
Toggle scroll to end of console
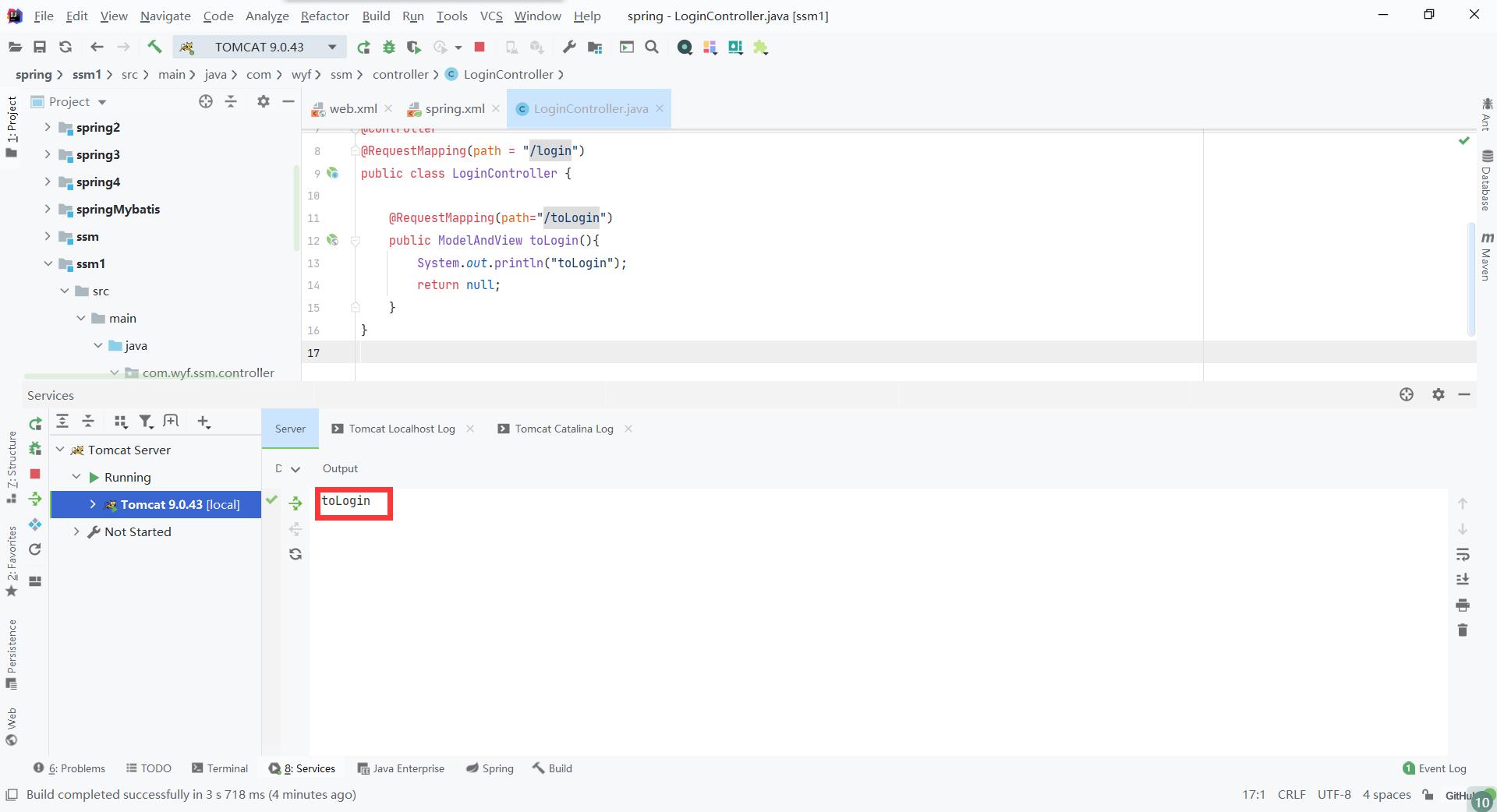pos(1463,580)
